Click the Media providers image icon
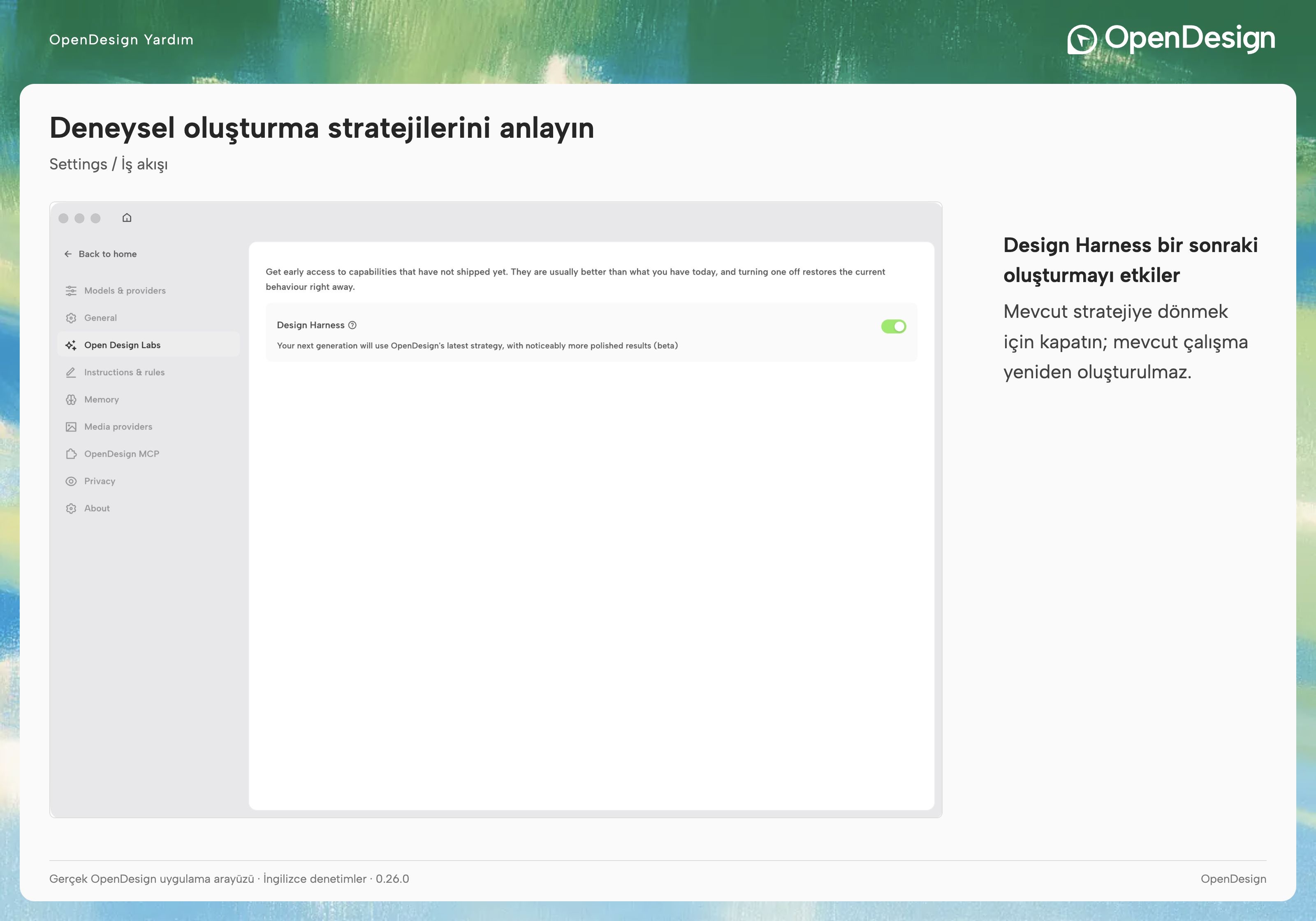 coord(71,427)
